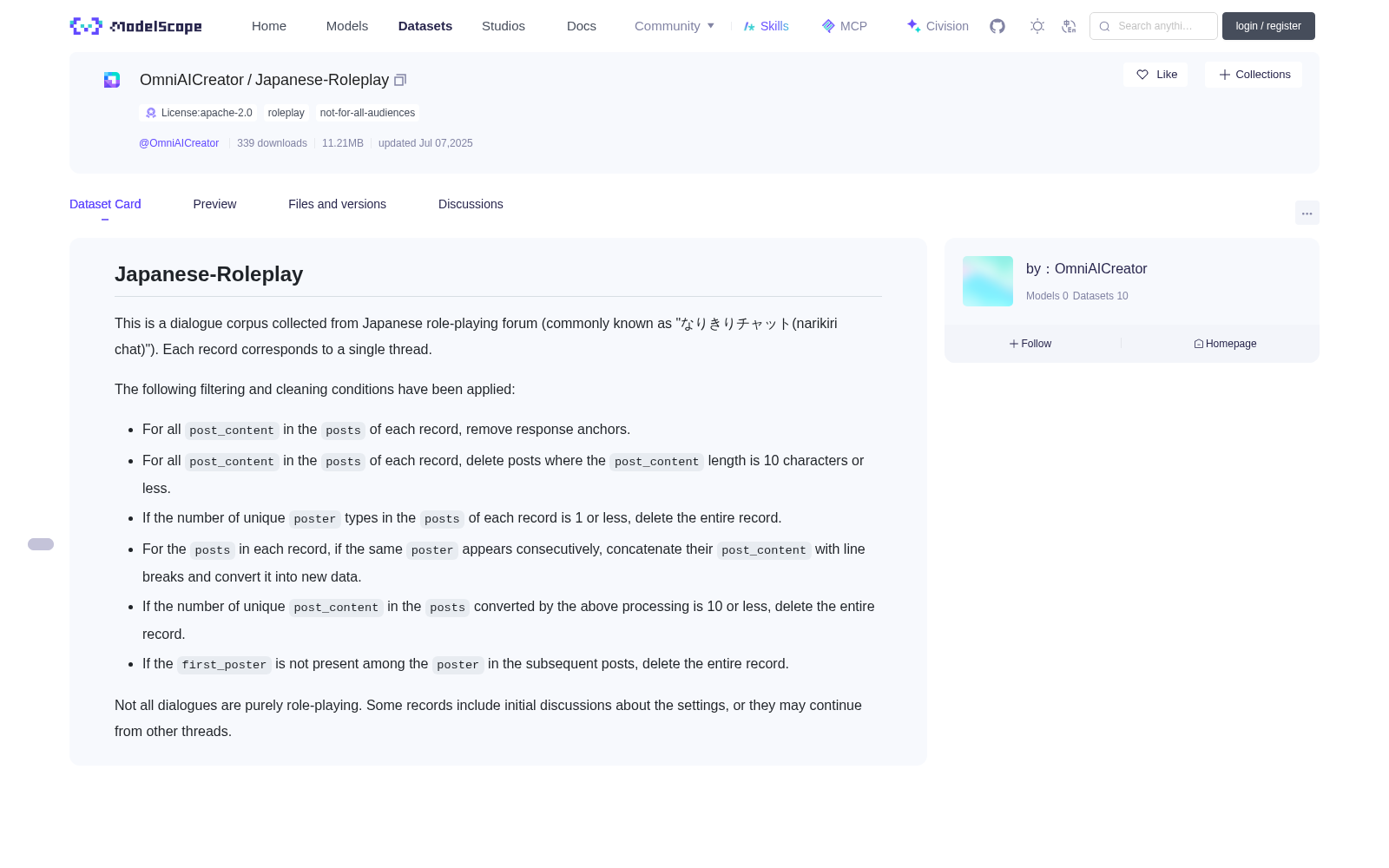
Task: Click the roleplay tag
Action: [286, 113]
